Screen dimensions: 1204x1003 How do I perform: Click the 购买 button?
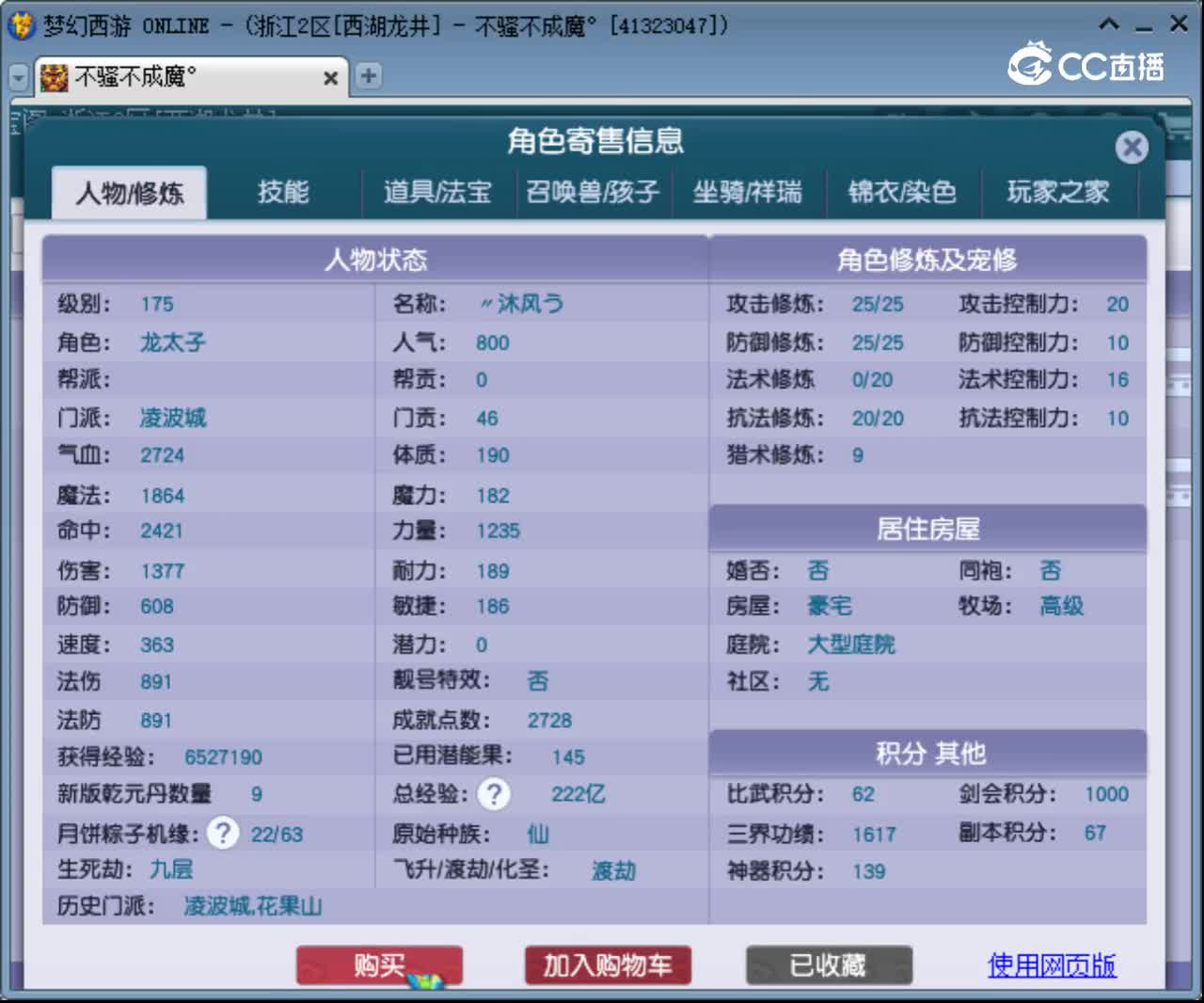tap(379, 965)
